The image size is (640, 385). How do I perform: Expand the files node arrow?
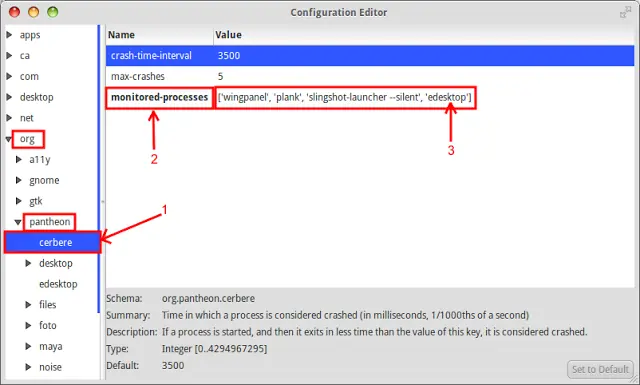(28, 305)
